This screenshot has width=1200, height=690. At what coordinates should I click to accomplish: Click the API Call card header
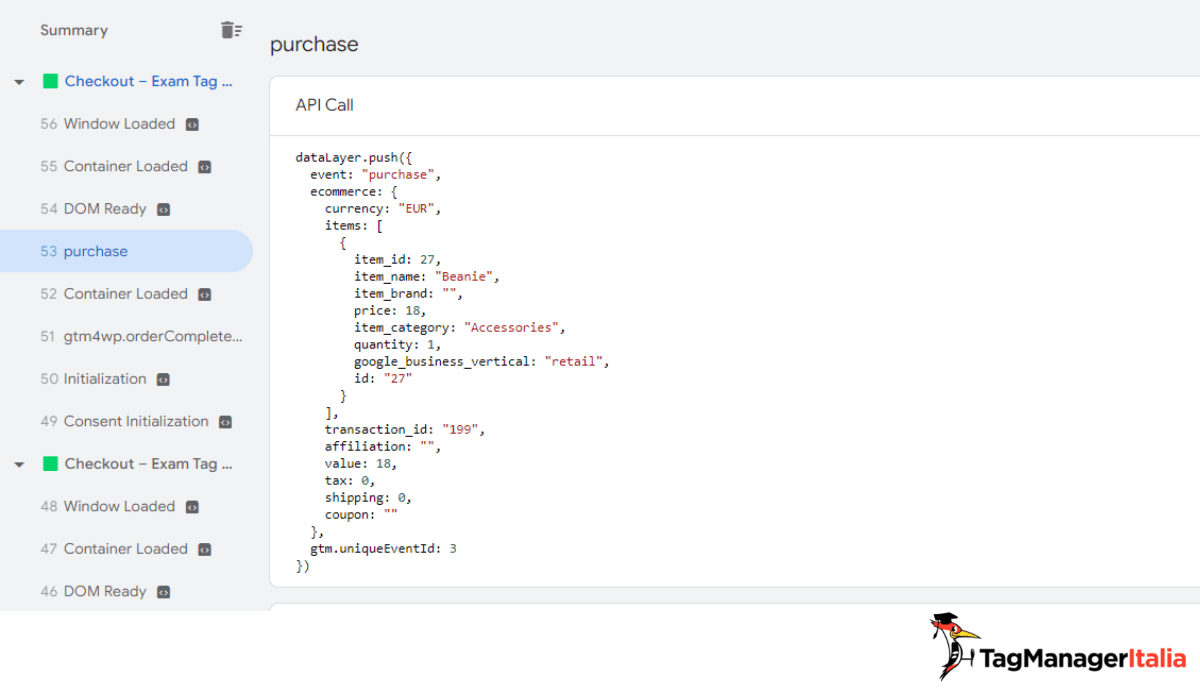[735, 105]
